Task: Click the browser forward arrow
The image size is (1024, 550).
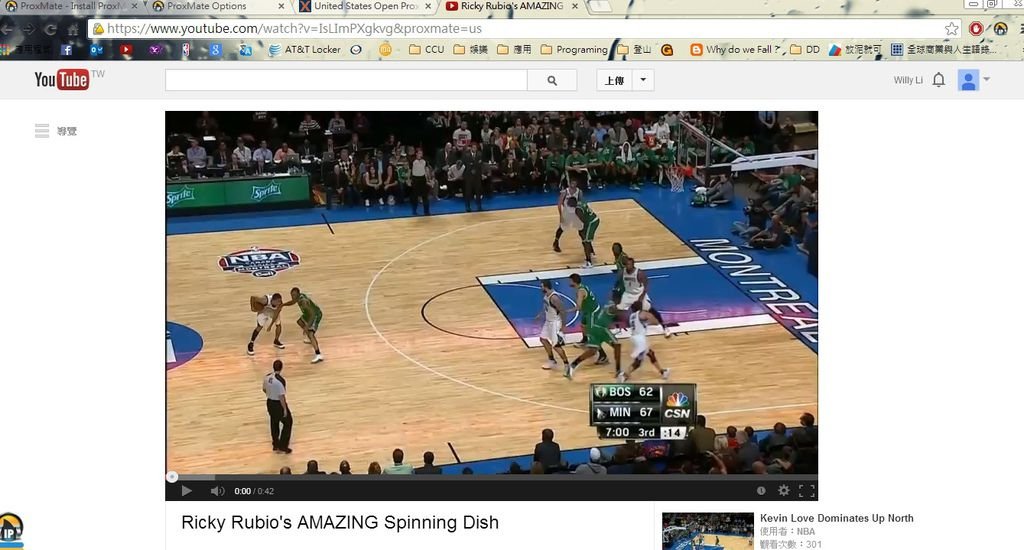Action: pyautogui.click(x=29, y=29)
